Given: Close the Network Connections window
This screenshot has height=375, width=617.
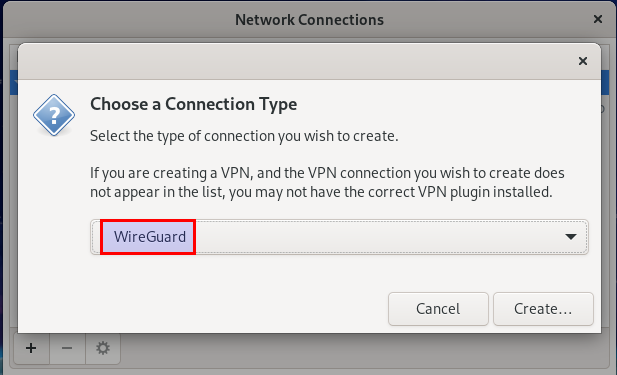Looking at the screenshot, I should pyautogui.click(x=598, y=19).
